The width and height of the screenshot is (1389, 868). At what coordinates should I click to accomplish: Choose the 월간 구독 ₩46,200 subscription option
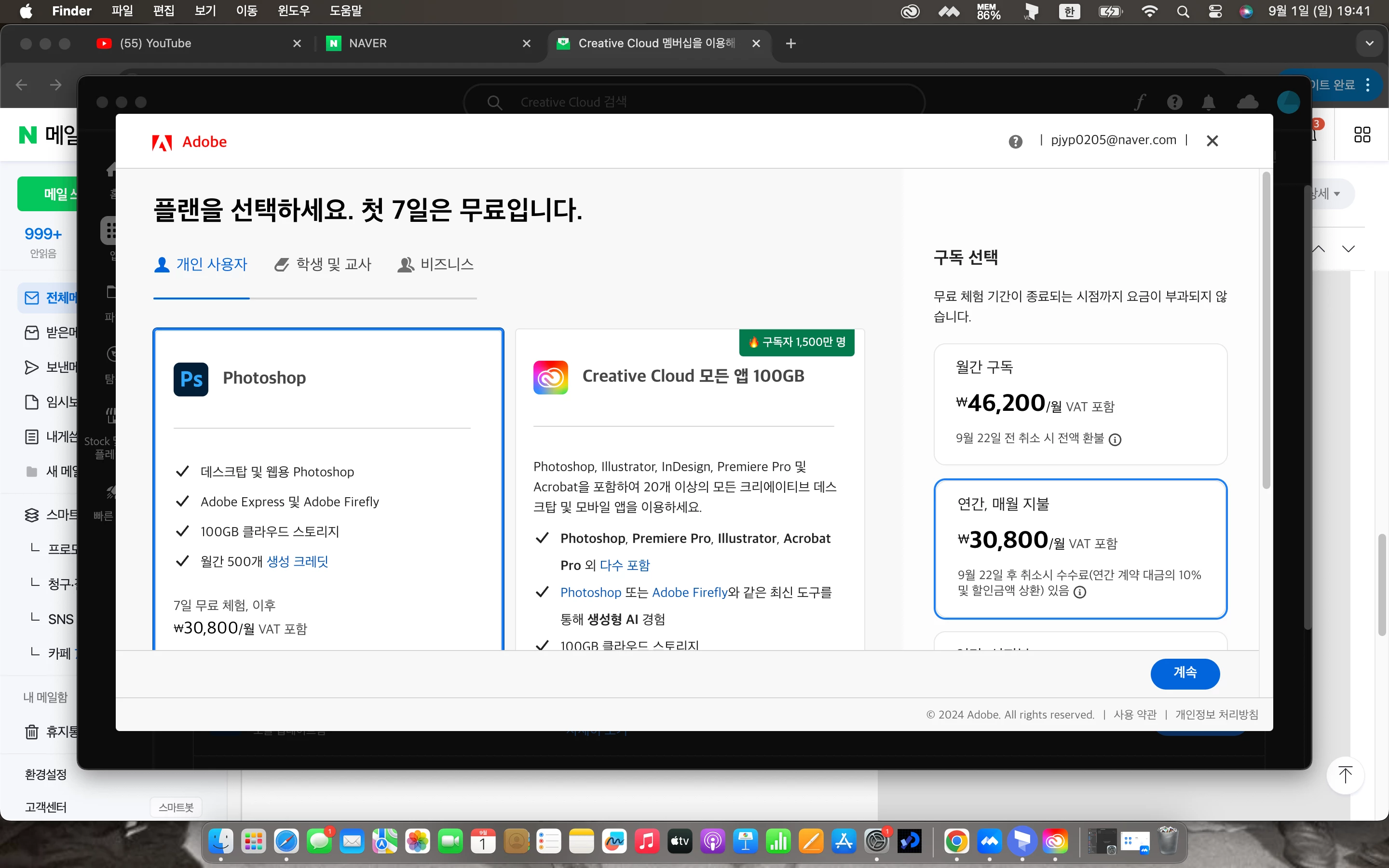[1080, 404]
